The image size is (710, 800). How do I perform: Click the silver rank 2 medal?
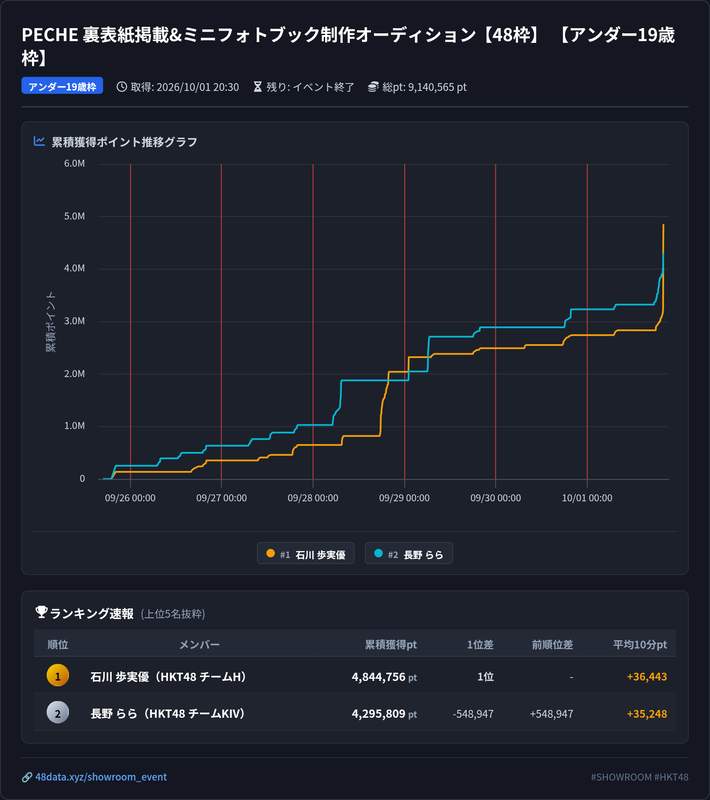[58, 713]
